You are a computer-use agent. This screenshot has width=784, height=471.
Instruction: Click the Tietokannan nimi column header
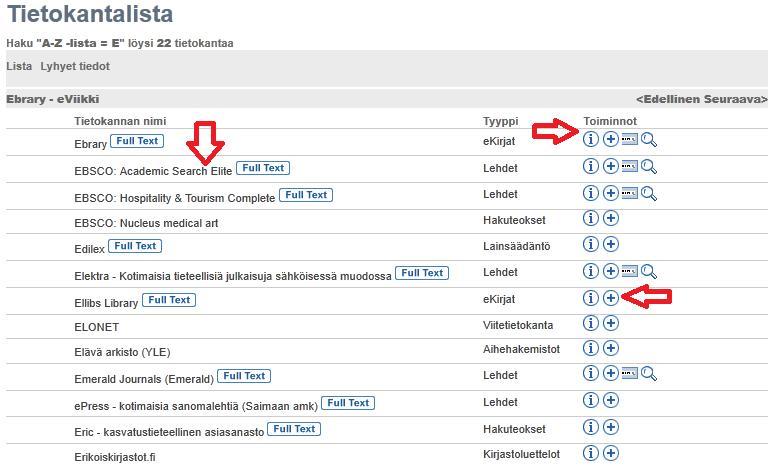120,121
